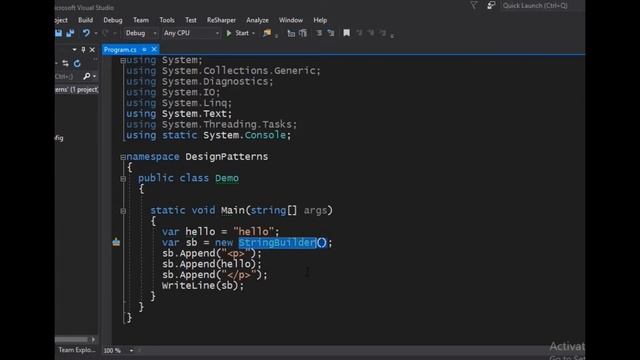Click the Solution Explorer refresh icon
Image resolution: width=640 pixels, height=360 pixels.
(x=77, y=63)
